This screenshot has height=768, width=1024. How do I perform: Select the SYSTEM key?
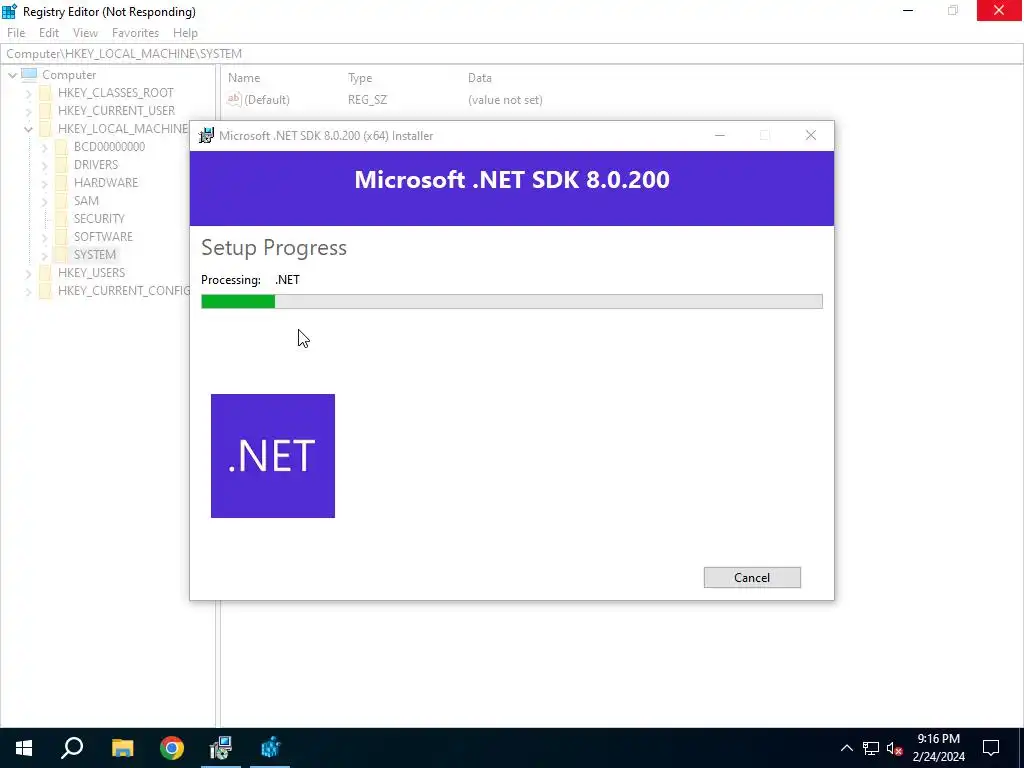[95, 254]
